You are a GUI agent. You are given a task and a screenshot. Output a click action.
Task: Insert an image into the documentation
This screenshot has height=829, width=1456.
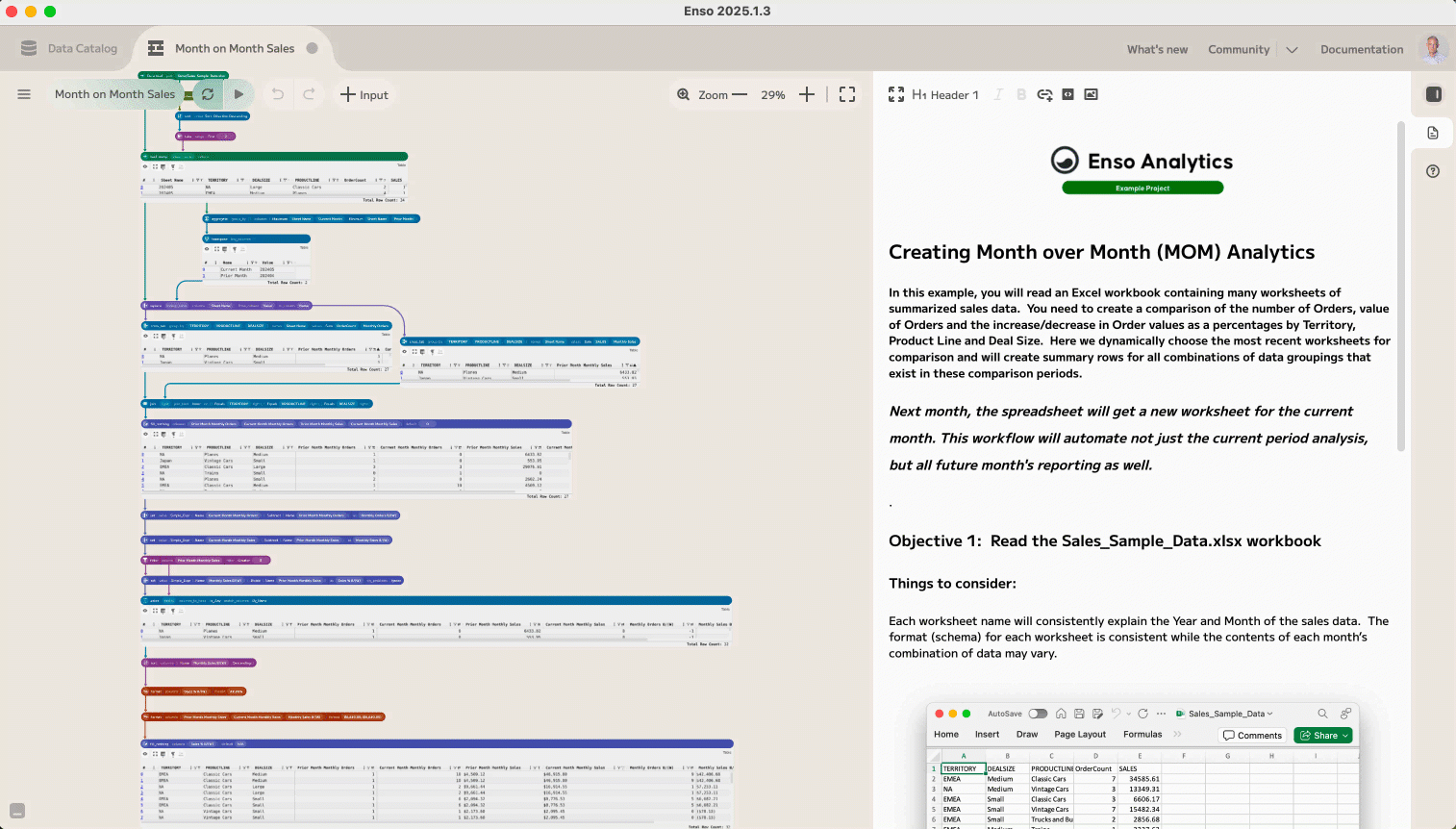pos(1091,94)
